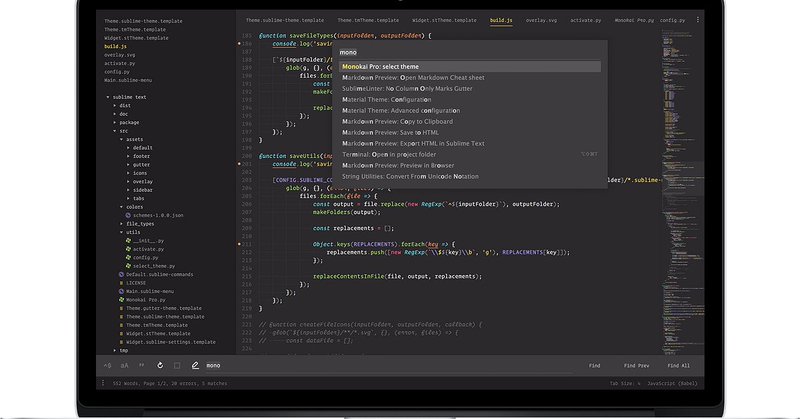
Task: Click the command palette search field
Action: tap(469, 52)
